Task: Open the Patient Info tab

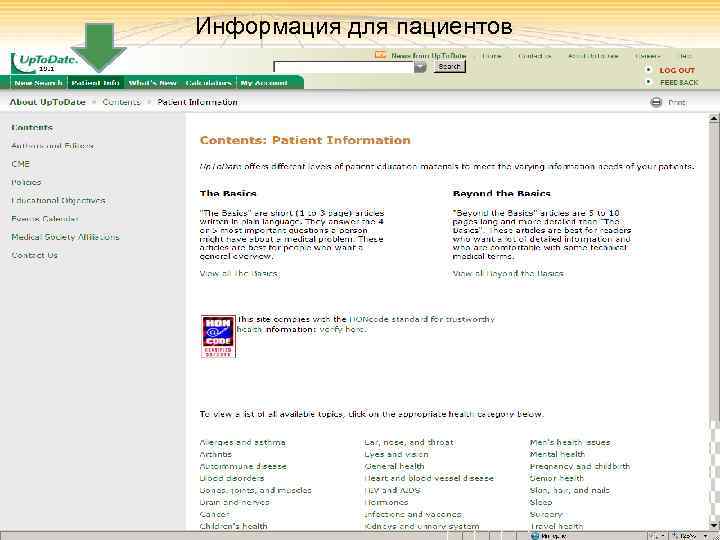Action: click(x=96, y=83)
